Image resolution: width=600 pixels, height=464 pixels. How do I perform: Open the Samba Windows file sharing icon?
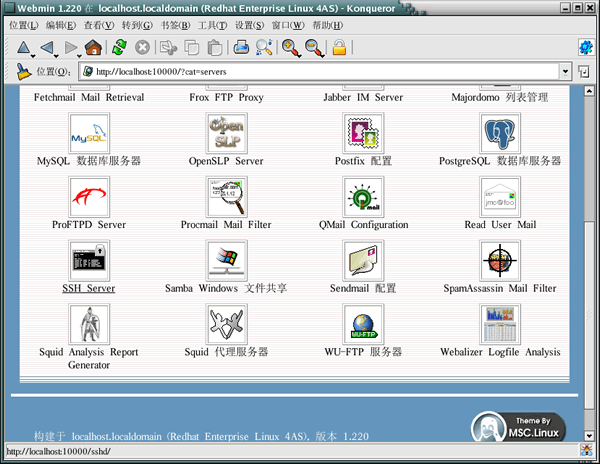click(x=226, y=260)
